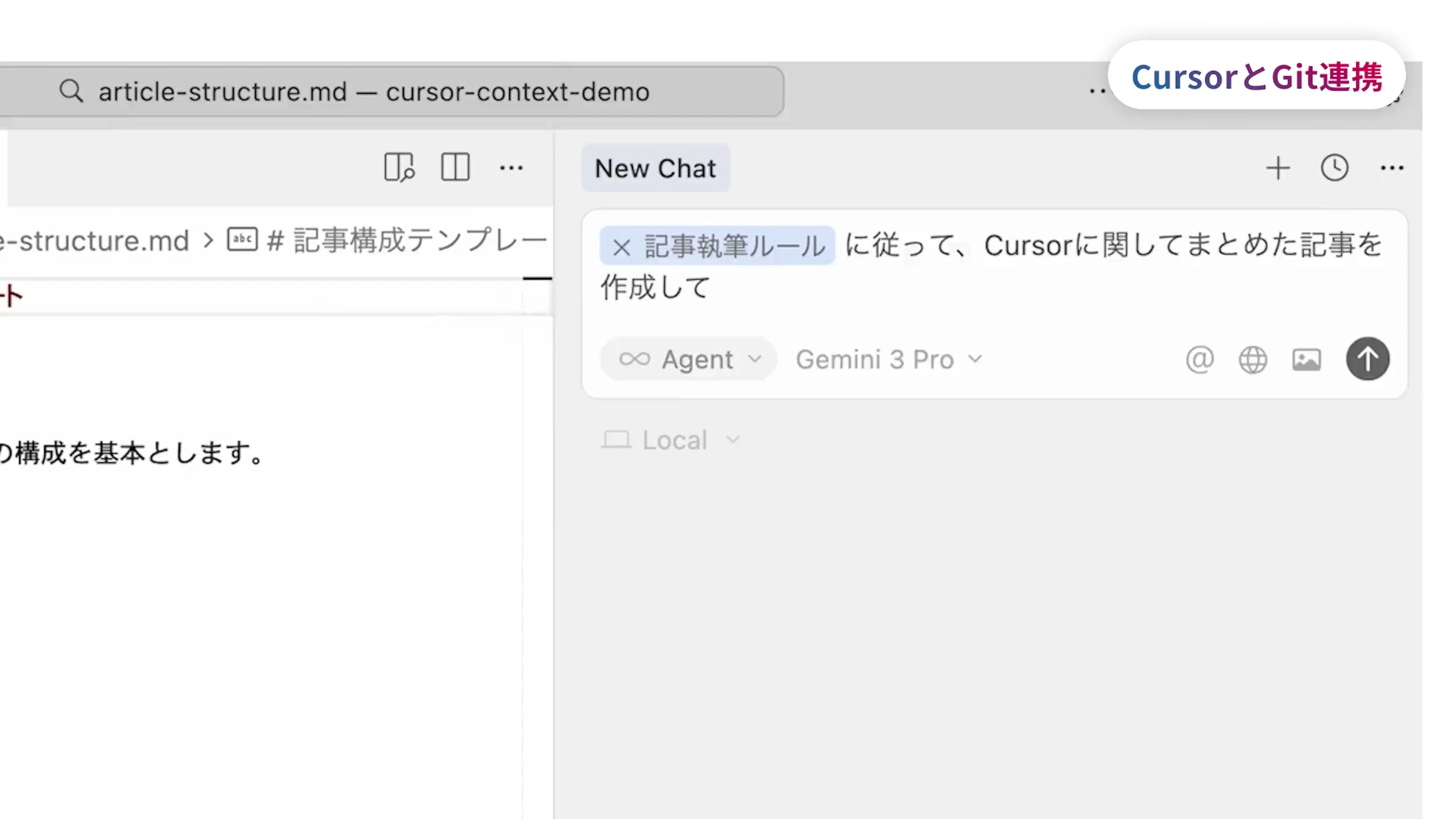1456x819 pixels.
Task: Toggle web search globe icon
Action: (1252, 359)
